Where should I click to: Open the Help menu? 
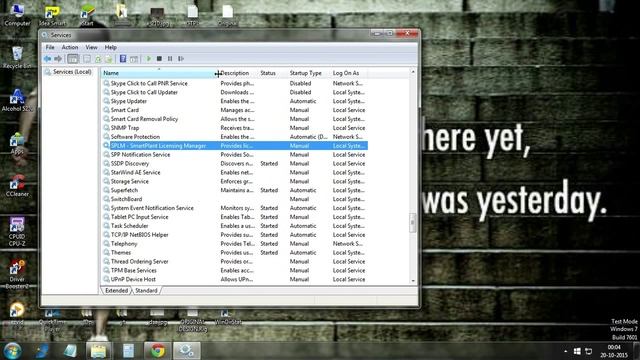110,47
